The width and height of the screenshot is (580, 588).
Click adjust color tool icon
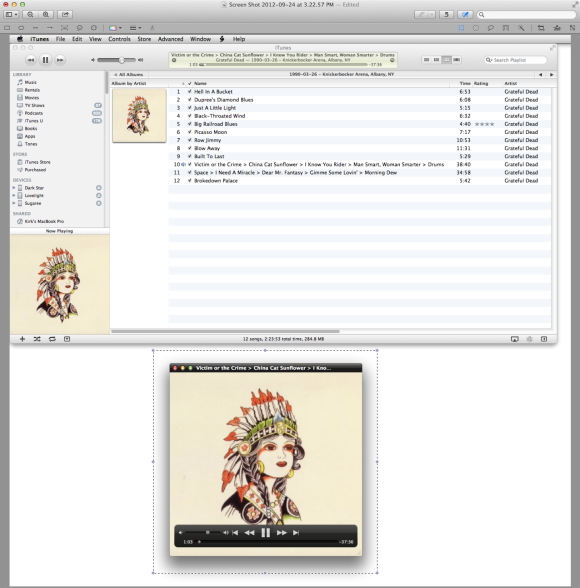tap(557, 28)
